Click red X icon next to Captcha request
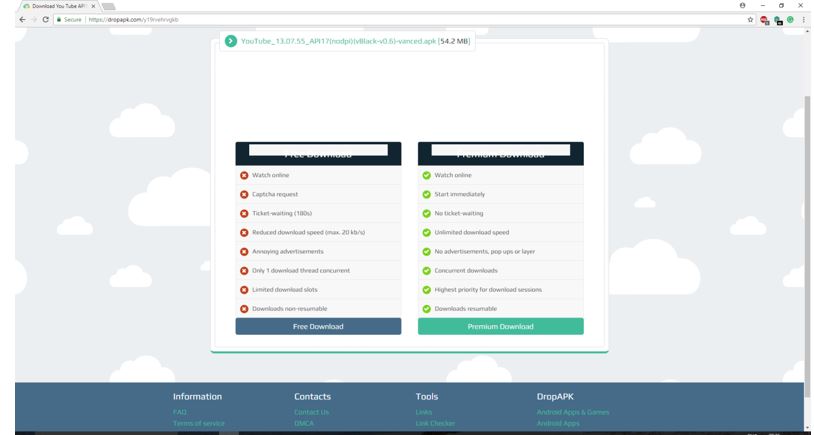The image size is (814, 435). [x=244, y=195]
